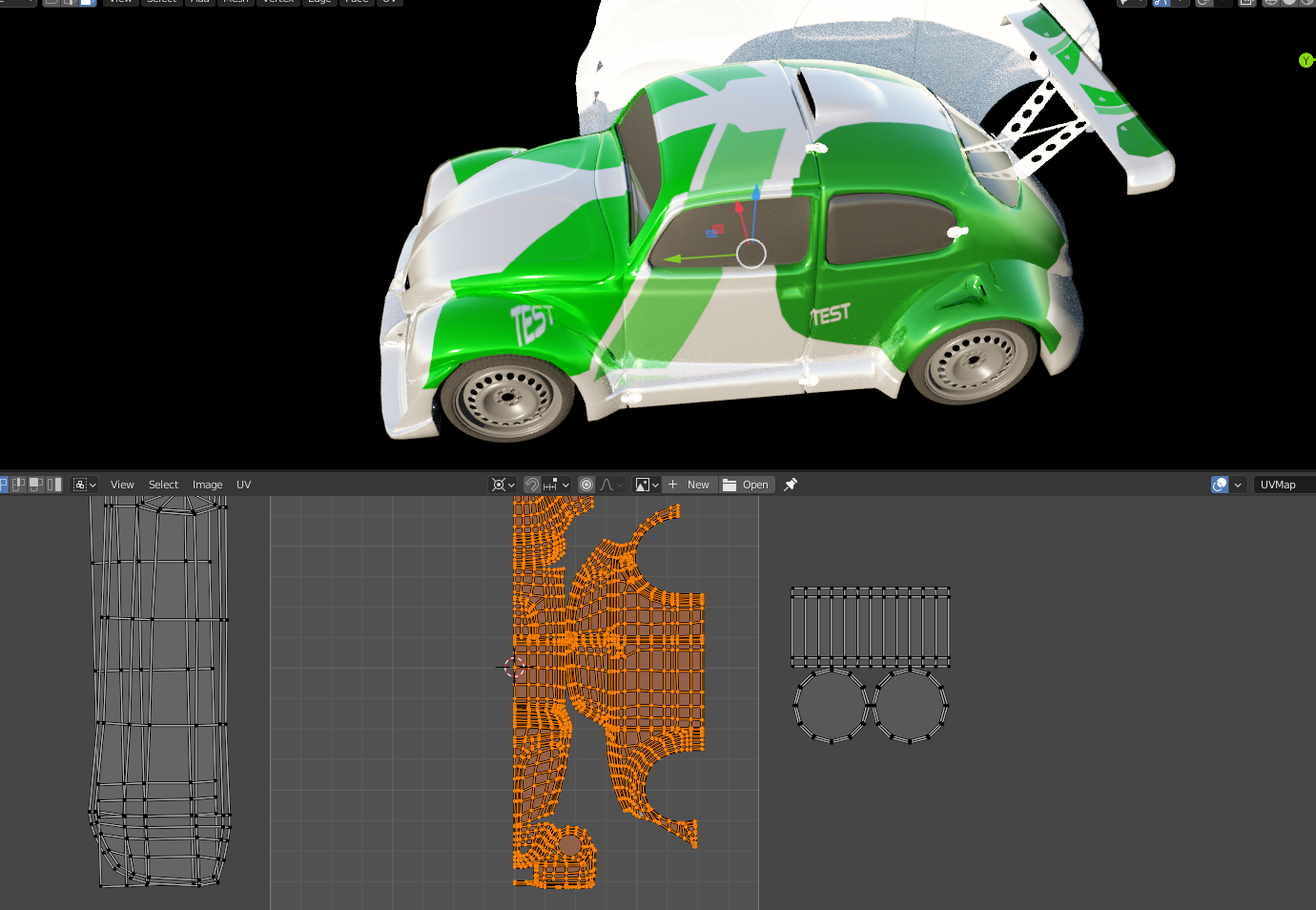Image resolution: width=1316 pixels, height=910 pixels.
Task: Expand the overlays options dropdown arrow
Action: pos(1238,485)
